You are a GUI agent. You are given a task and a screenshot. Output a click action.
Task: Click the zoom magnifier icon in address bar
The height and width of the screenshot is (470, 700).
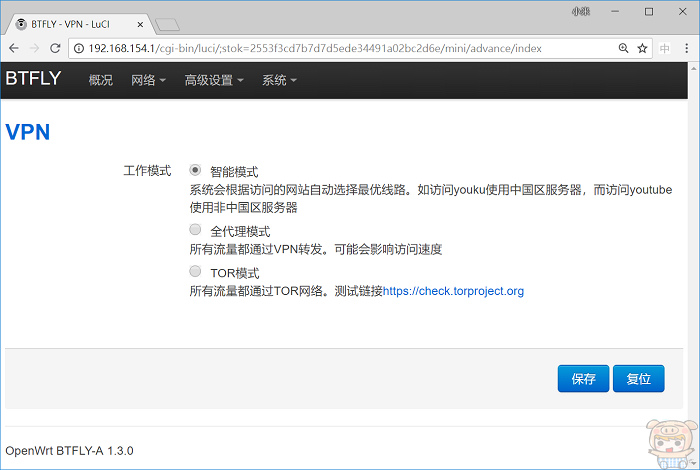623,48
